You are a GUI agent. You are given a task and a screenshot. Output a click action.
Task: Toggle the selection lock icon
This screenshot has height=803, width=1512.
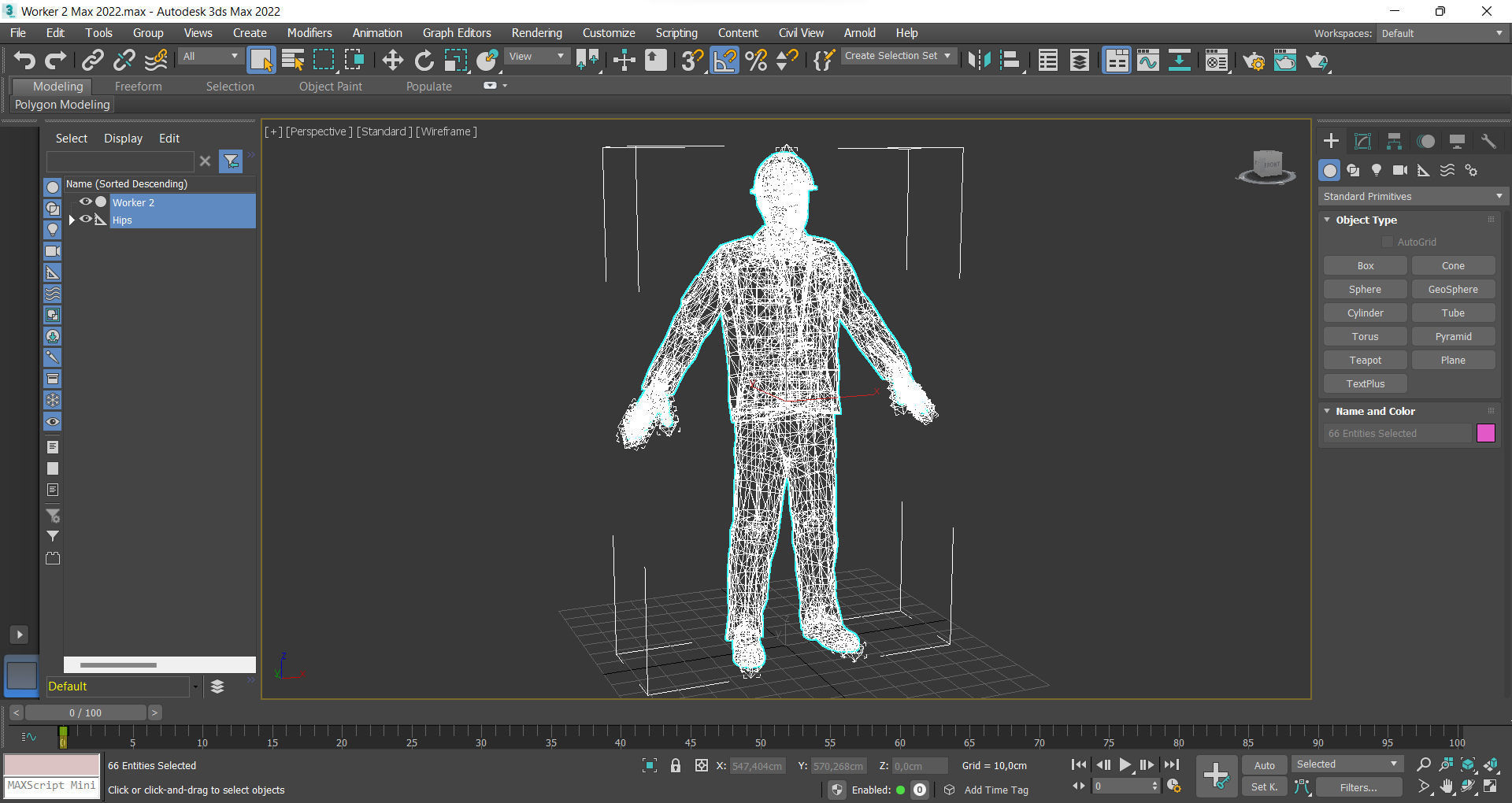[x=675, y=765]
